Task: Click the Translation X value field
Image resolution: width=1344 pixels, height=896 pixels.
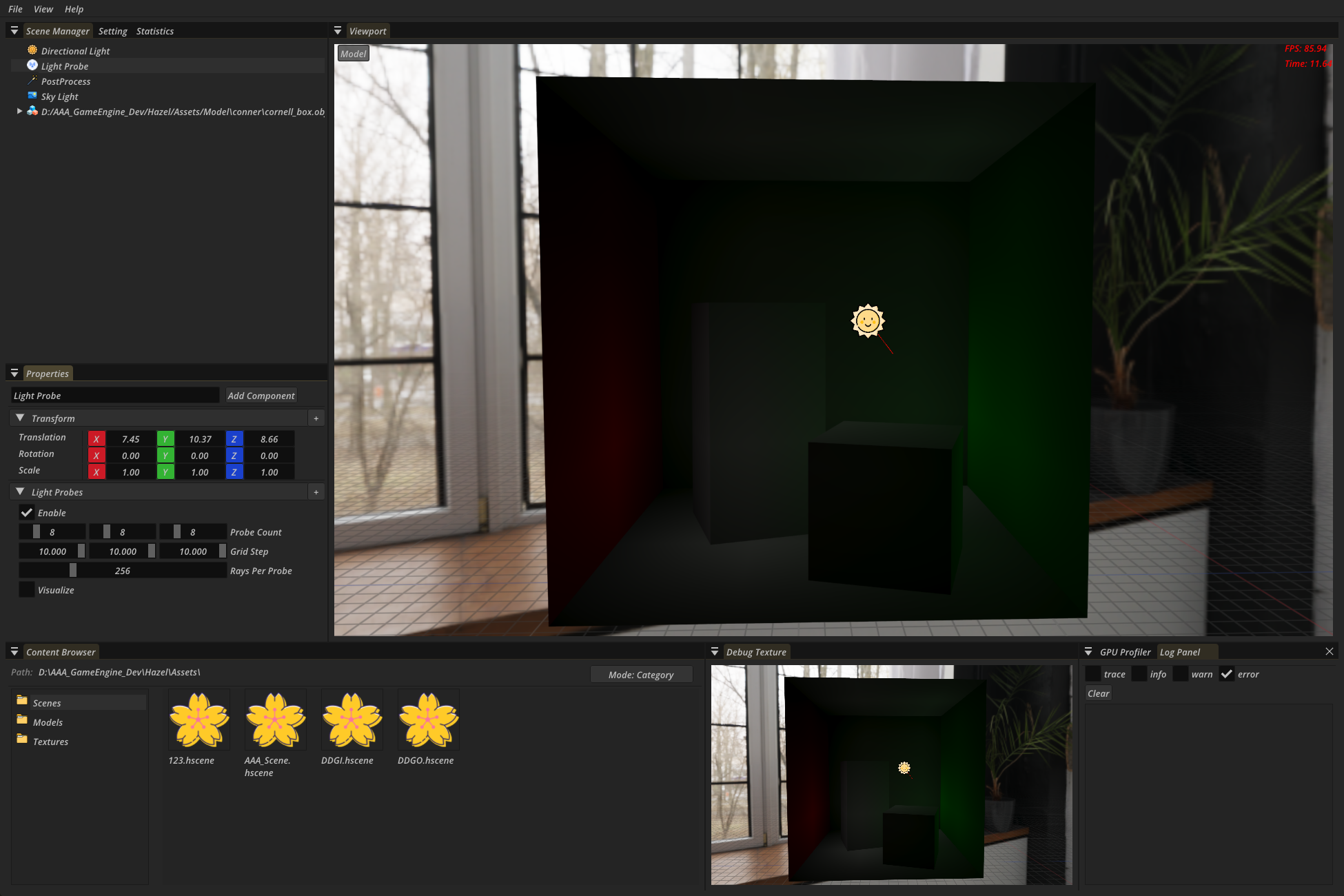Action: [130, 439]
